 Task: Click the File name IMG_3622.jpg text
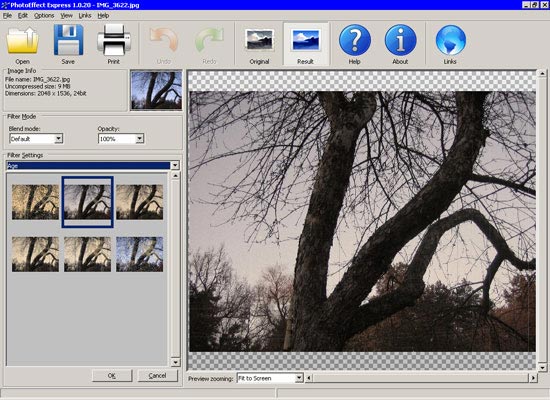click(38, 79)
